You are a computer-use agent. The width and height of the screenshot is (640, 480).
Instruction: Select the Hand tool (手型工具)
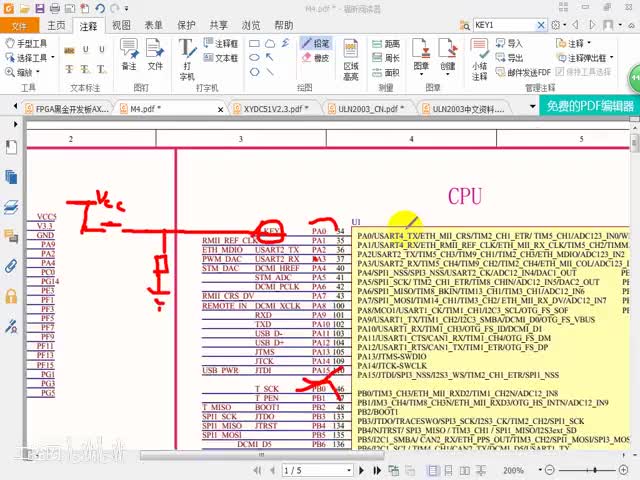click(26, 43)
